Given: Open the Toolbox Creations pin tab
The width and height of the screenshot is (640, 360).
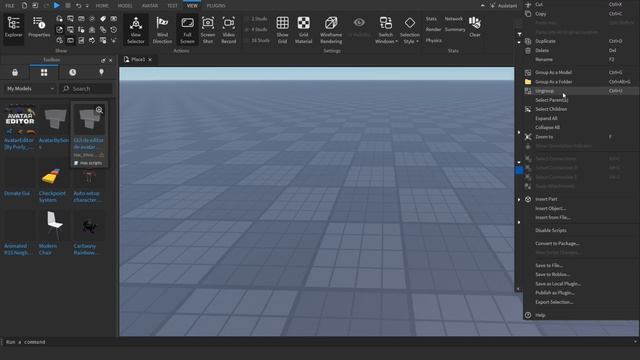Looking at the screenshot, I should coord(101,72).
